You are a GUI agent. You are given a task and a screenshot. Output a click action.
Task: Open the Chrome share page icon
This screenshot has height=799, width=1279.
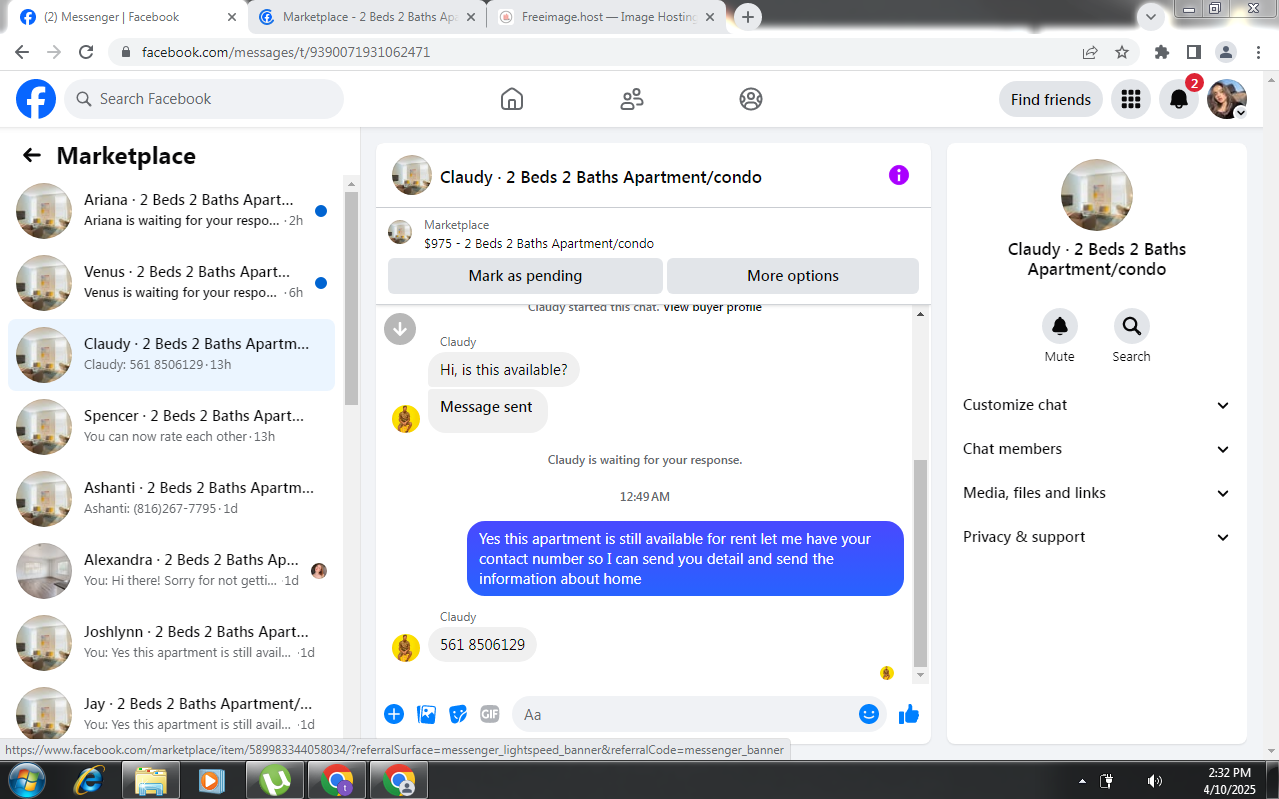tap(1090, 52)
